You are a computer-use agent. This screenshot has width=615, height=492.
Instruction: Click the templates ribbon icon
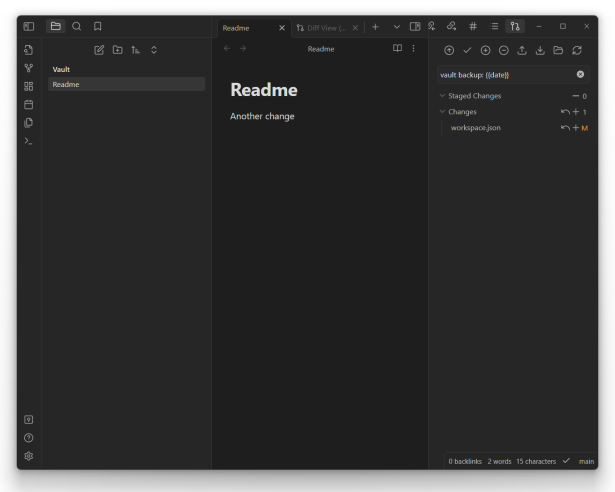pos(29,123)
